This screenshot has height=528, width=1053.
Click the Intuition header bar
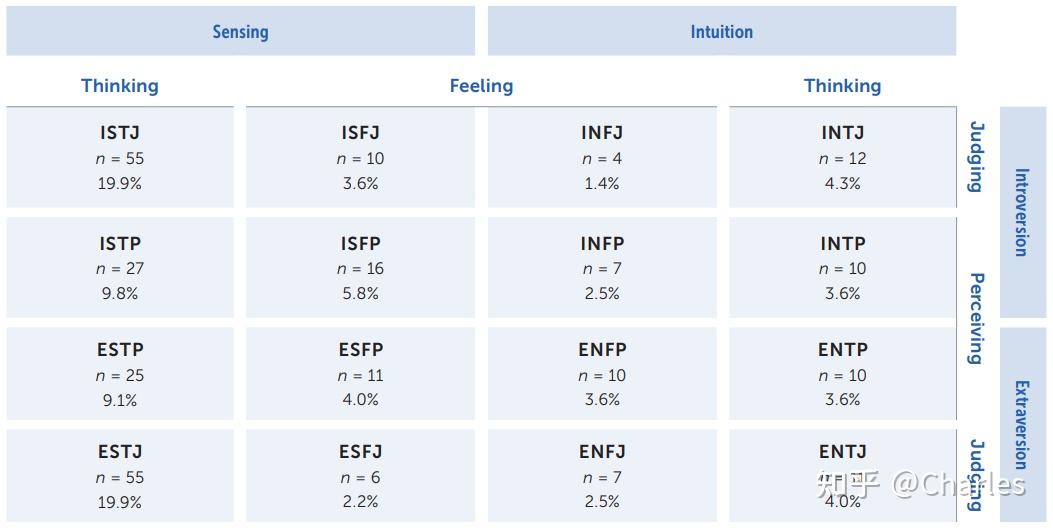tap(721, 31)
